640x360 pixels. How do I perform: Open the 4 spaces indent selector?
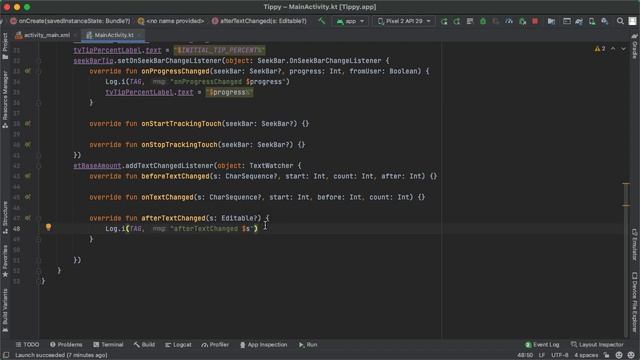586,355
